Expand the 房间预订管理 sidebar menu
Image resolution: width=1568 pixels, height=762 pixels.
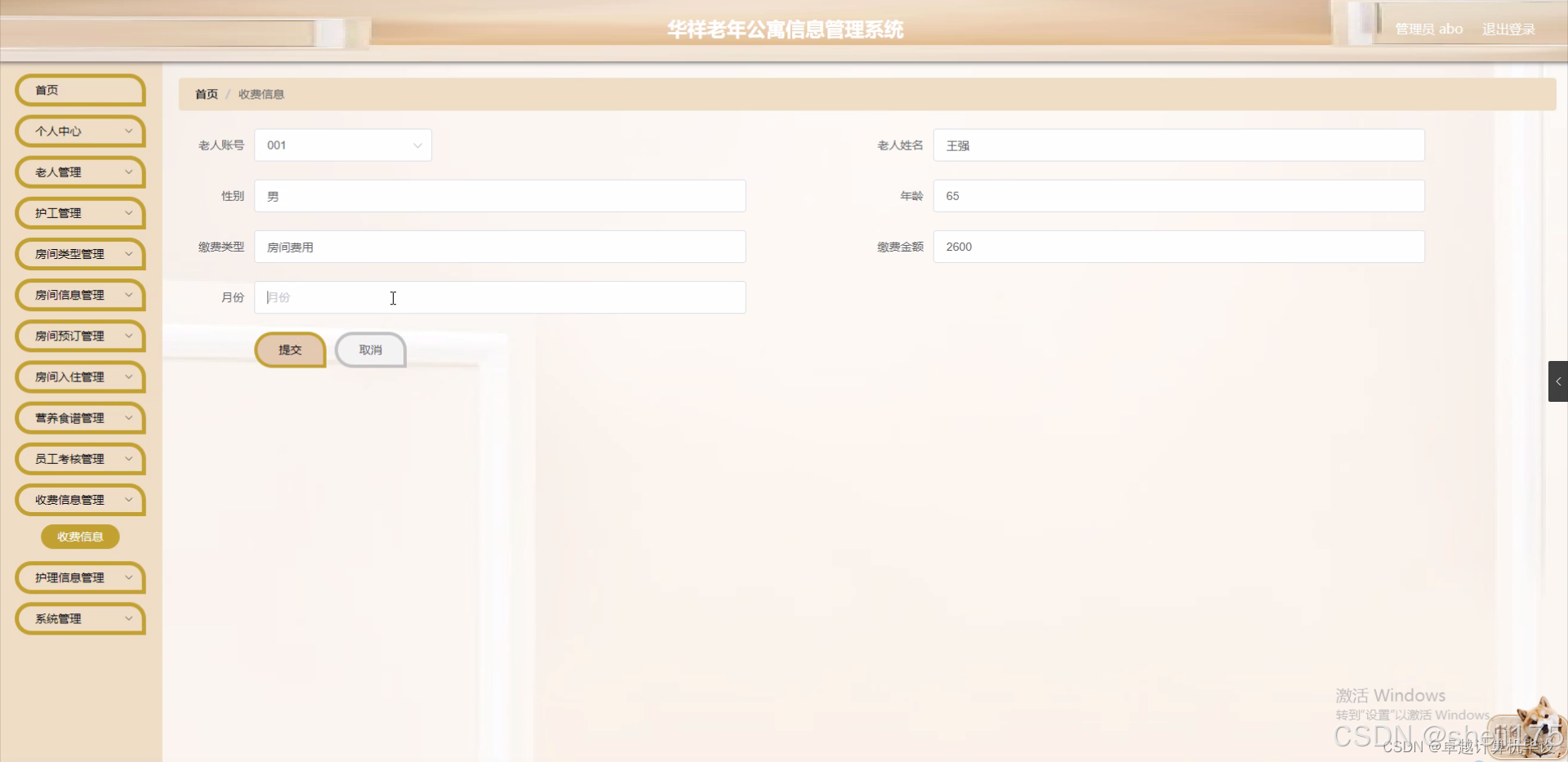[x=80, y=336]
